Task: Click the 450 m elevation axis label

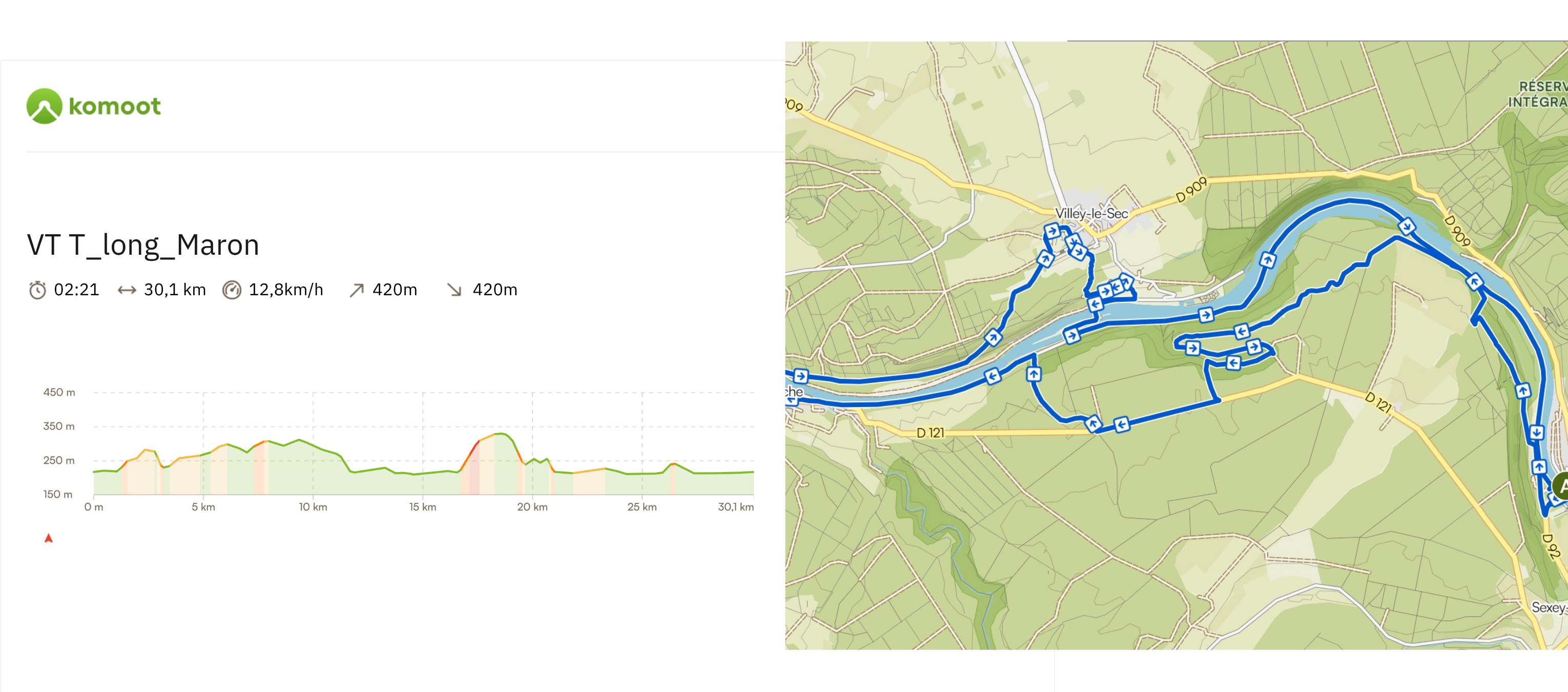Action: point(59,392)
